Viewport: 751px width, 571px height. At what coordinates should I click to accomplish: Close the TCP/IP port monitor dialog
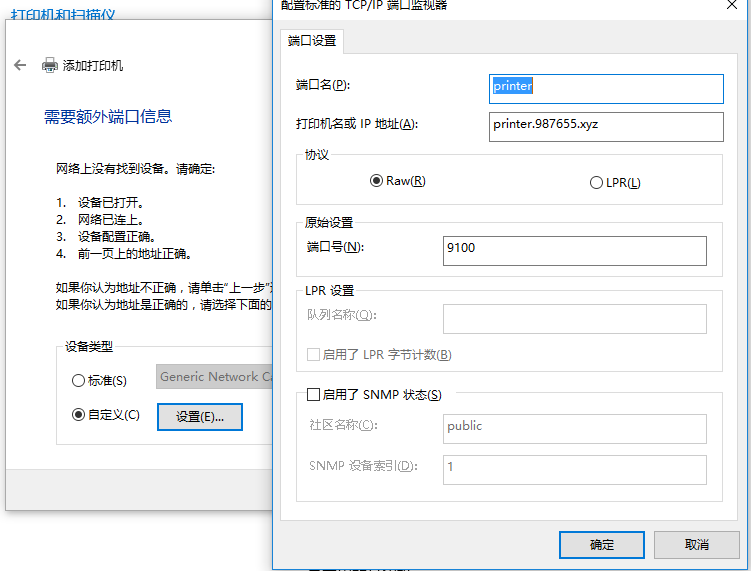[729, 6]
